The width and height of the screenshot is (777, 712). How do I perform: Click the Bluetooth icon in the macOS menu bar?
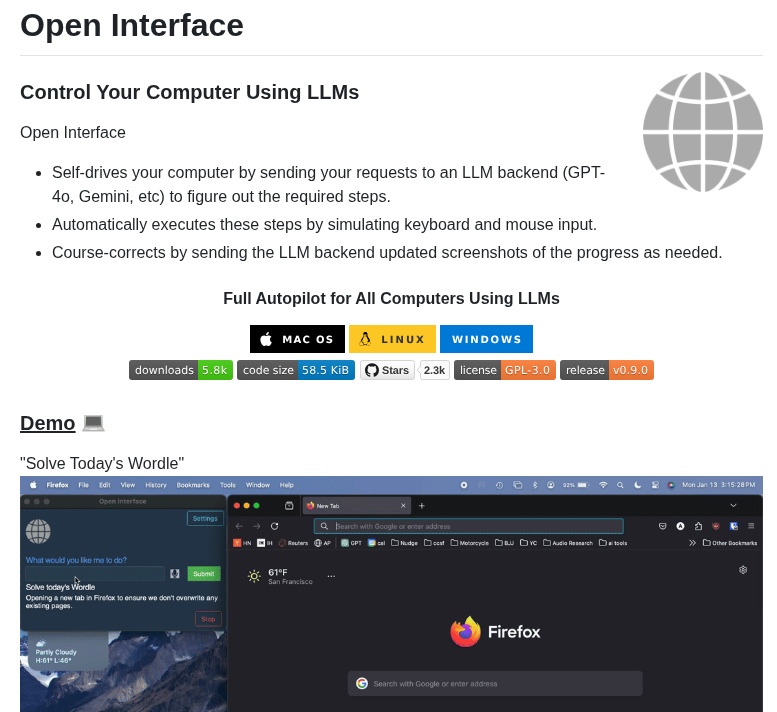pos(535,485)
